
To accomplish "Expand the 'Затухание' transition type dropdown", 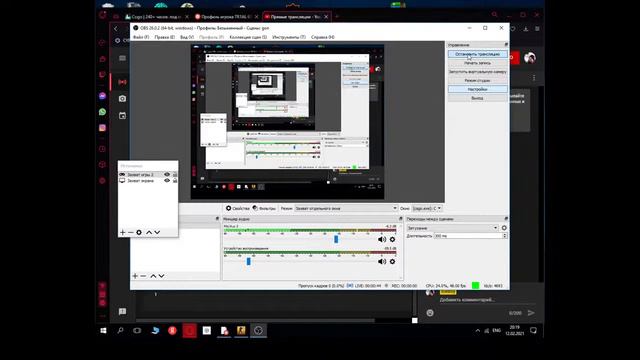I will [453, 228].
